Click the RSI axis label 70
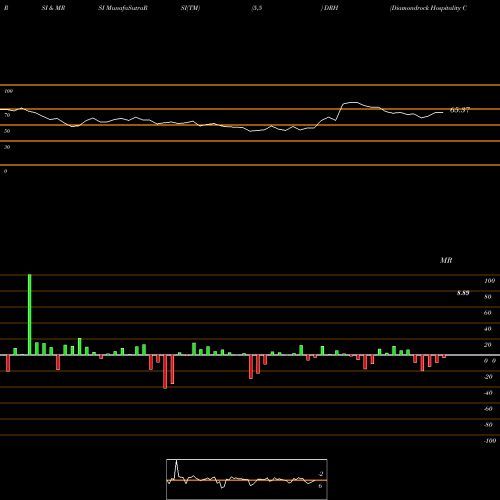 coord(7,115)
